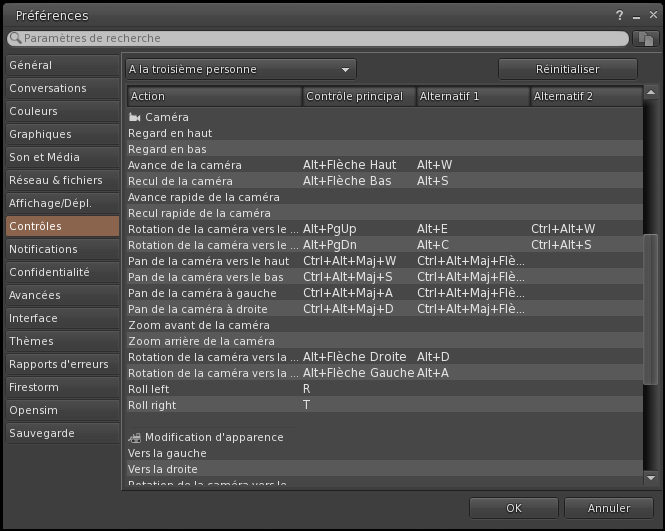The width and height of the screenshot is (665, 531).
Task: Click the Annuler button
Action: [x=609, y=508]
